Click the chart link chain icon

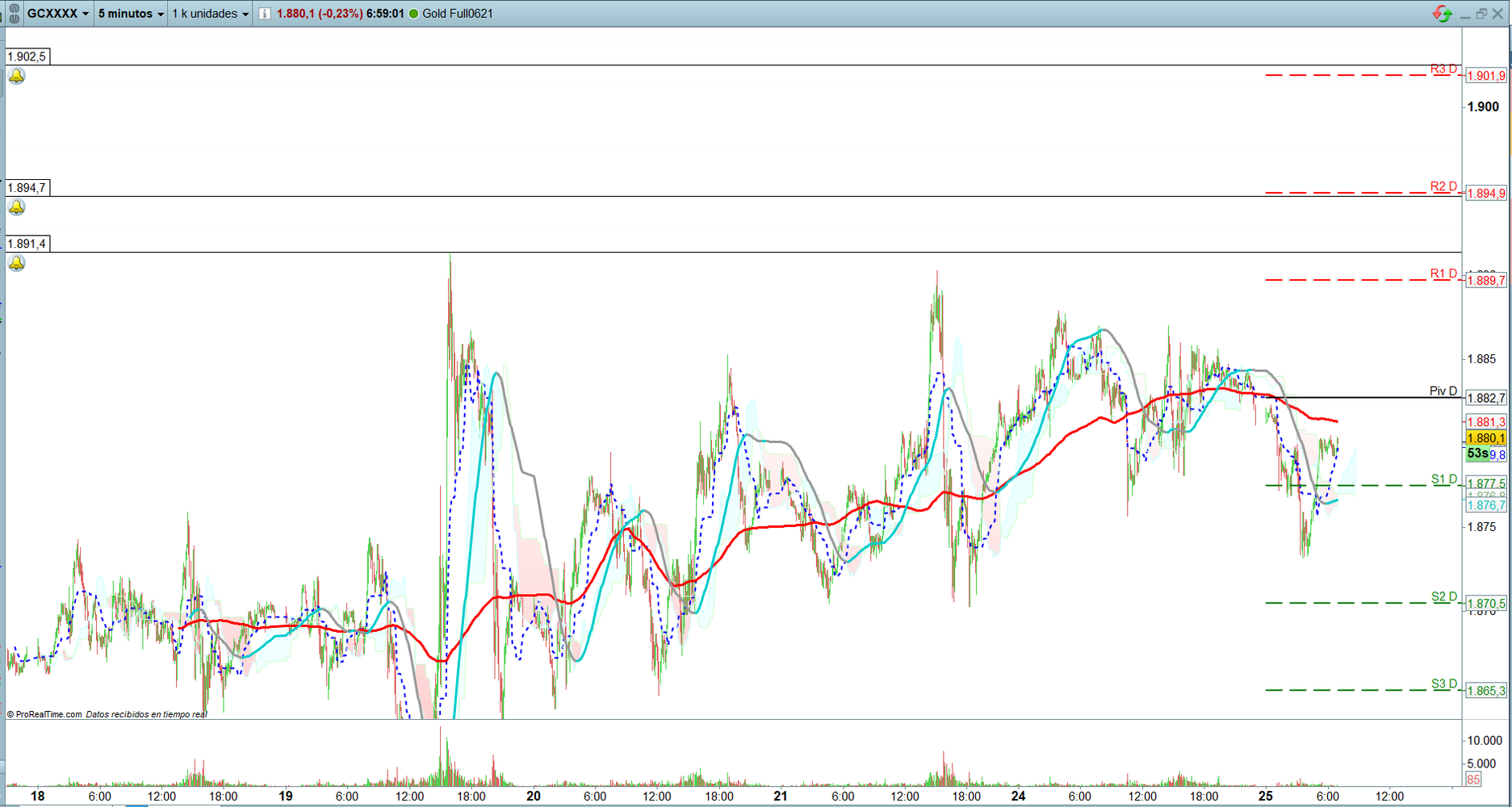tap(14, 13)
